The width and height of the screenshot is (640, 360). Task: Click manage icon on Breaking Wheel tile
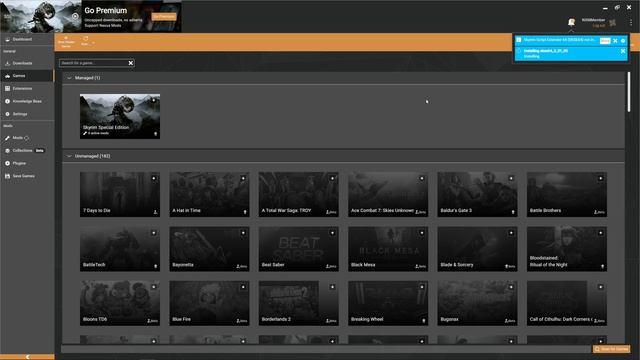click(424, 321)
